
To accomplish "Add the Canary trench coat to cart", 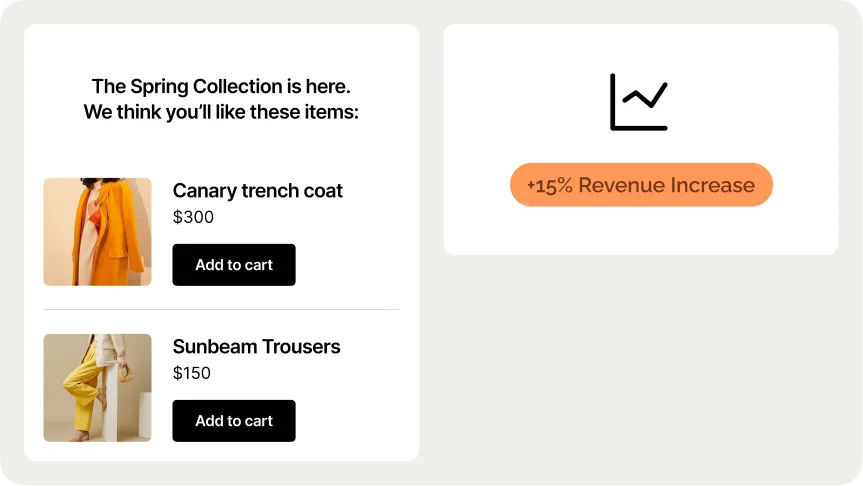I will click(x=234, y=265).
